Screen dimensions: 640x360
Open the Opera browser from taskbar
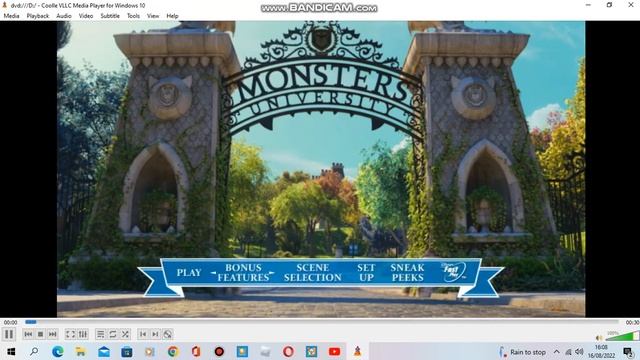[288, 351]
